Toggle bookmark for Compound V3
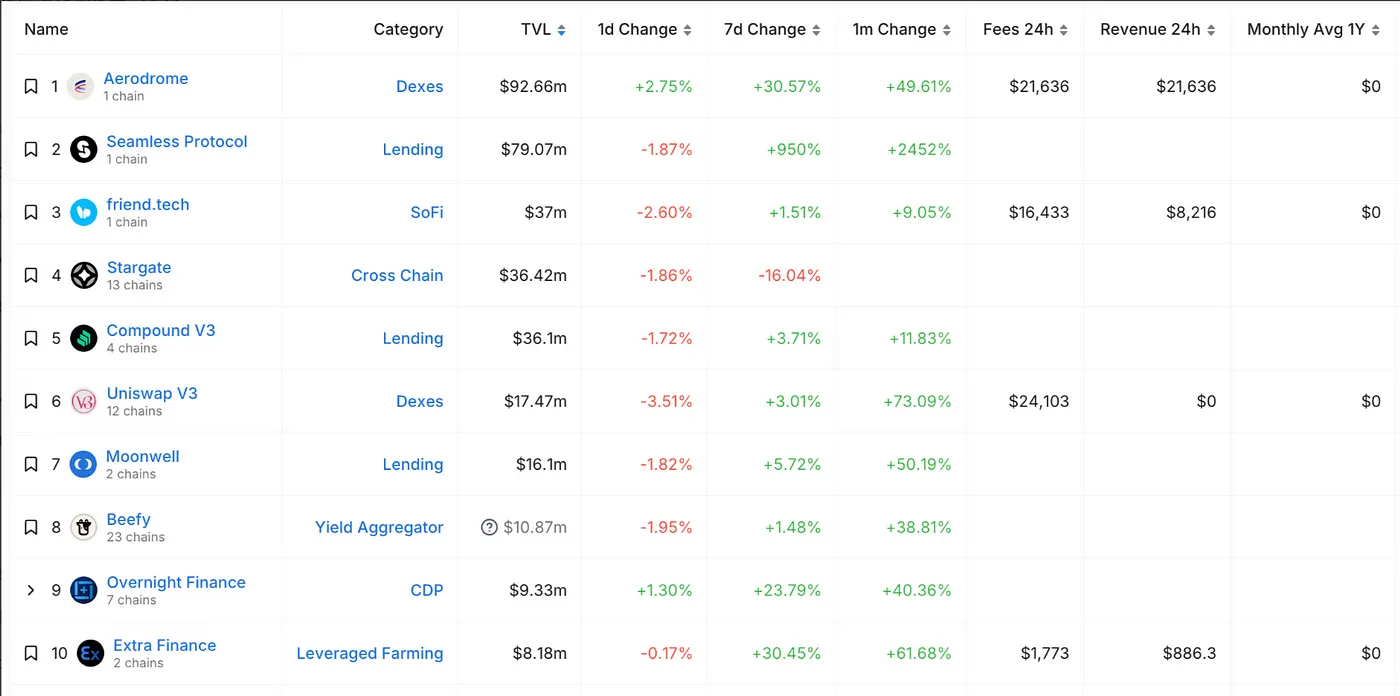The height and width of the screenshot is (696, 1400). tap(31, 339)
